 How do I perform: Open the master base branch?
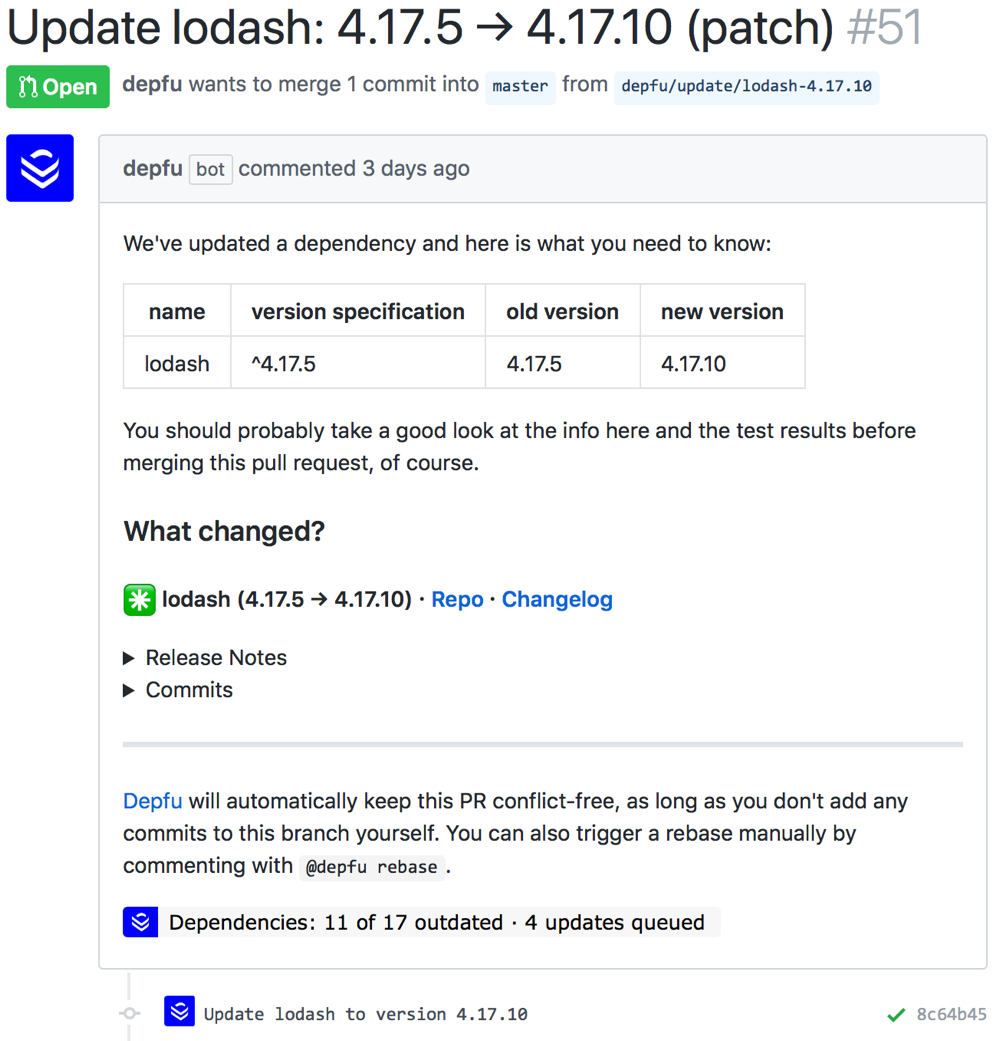(x=520, y=86)
